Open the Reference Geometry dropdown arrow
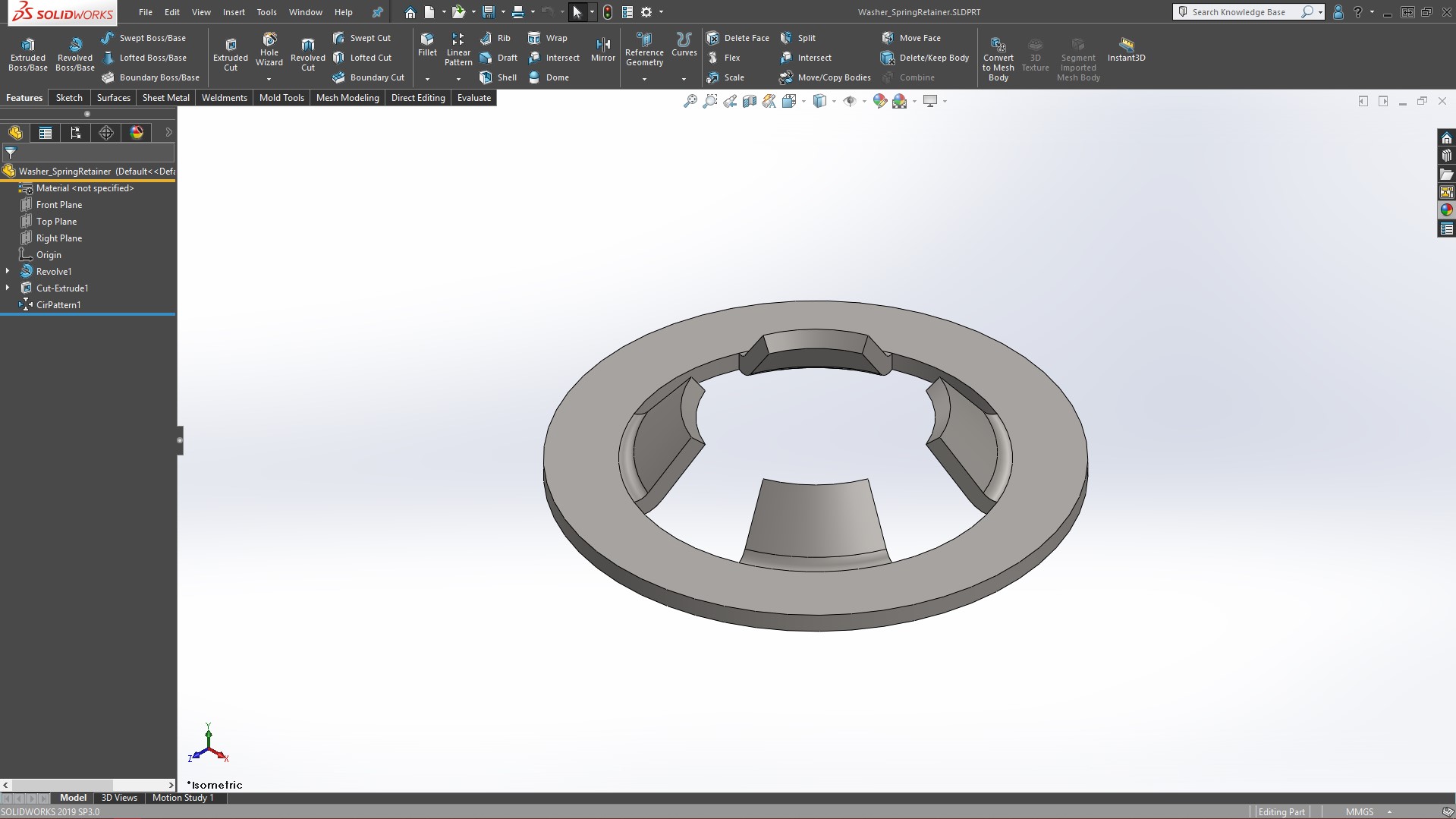This screenshot has height=819, width=1456. [644, 79]
